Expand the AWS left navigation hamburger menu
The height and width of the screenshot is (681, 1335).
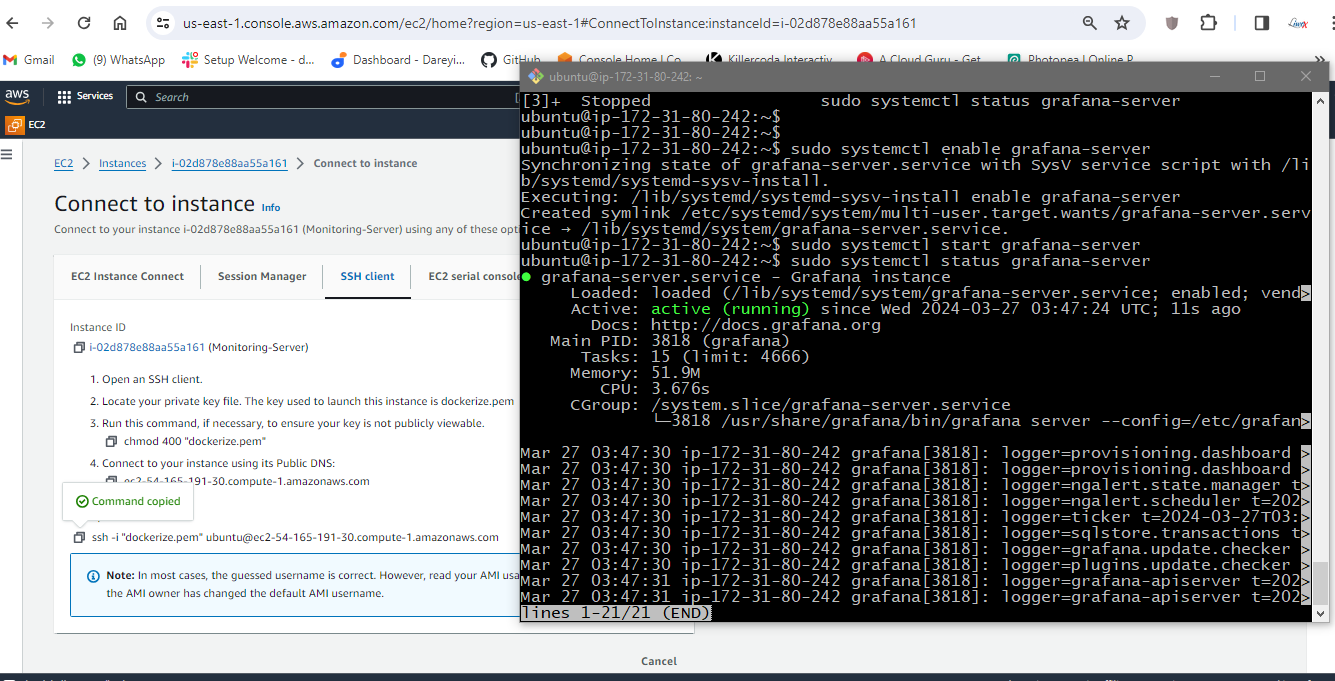tap(7, 154)
